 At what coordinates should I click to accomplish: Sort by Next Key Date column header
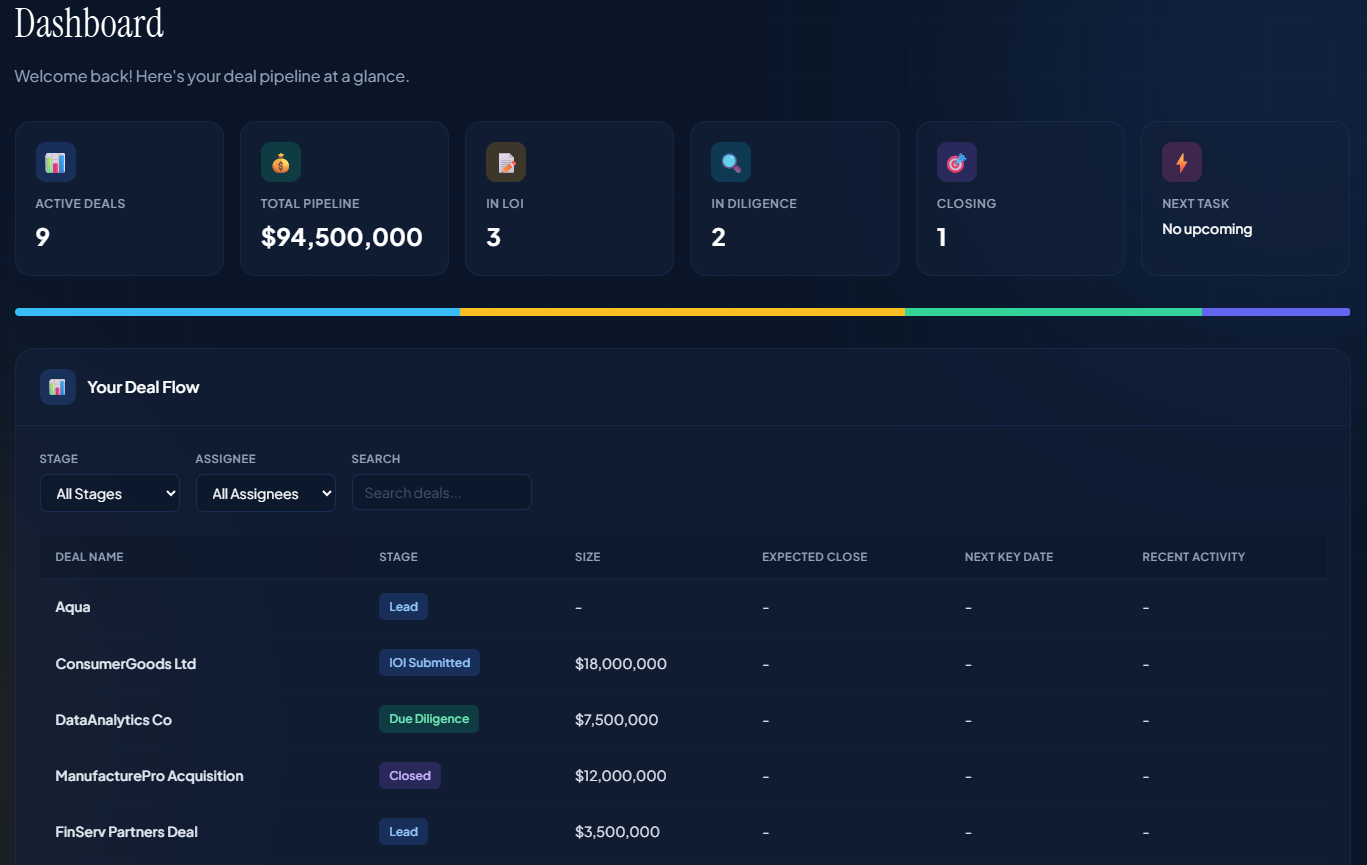pos(1009,557)
